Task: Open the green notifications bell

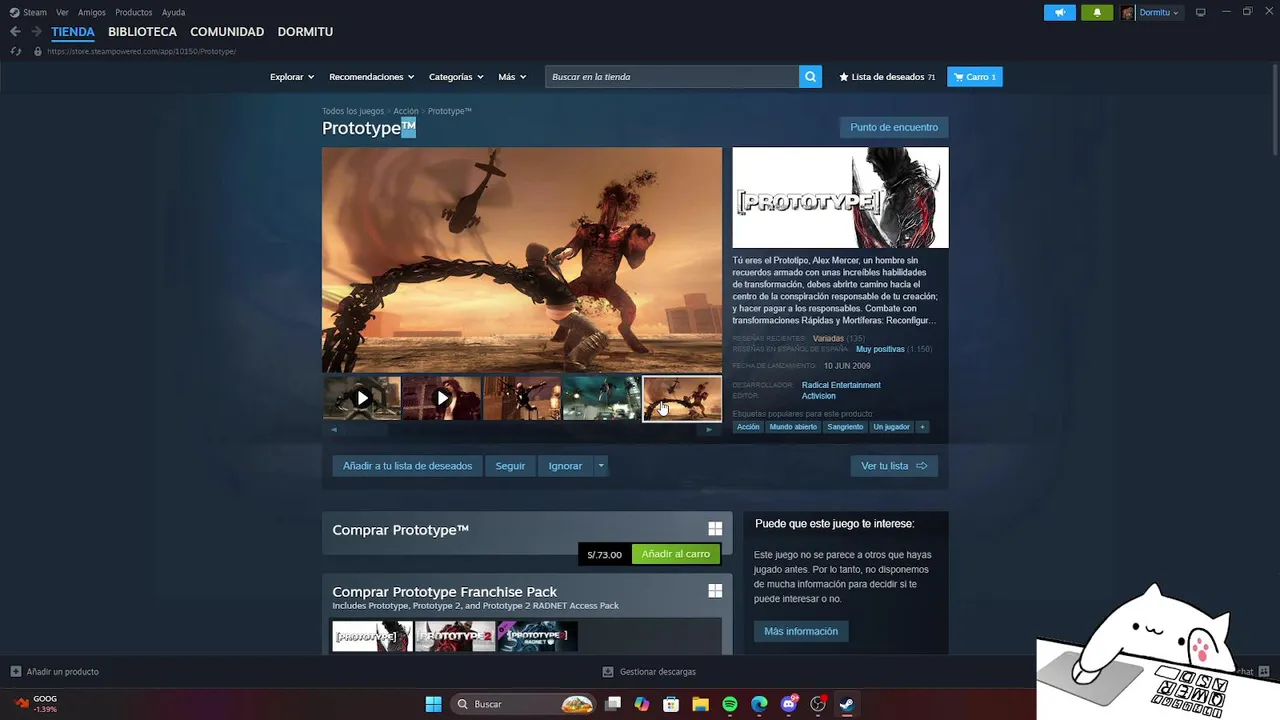Action: [1097, 12]
